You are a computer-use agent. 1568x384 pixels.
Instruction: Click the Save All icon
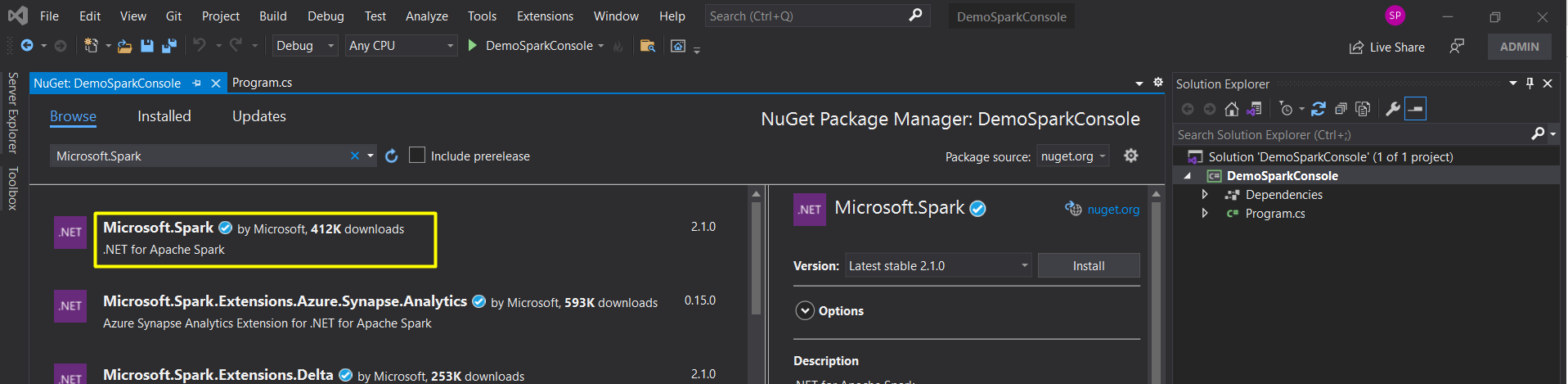click(169, 46)
